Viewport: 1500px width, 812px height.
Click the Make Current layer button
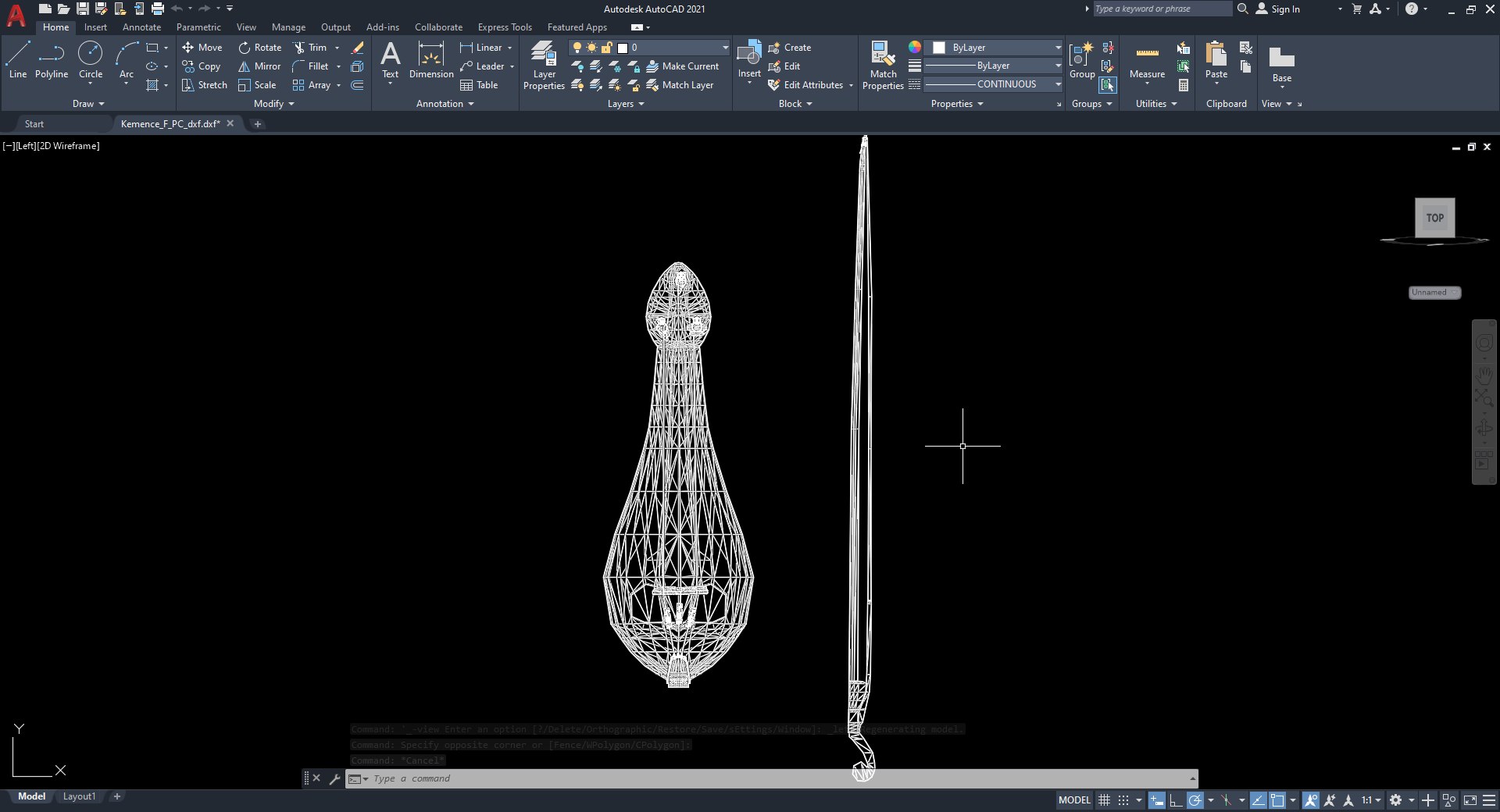point(682,66)
